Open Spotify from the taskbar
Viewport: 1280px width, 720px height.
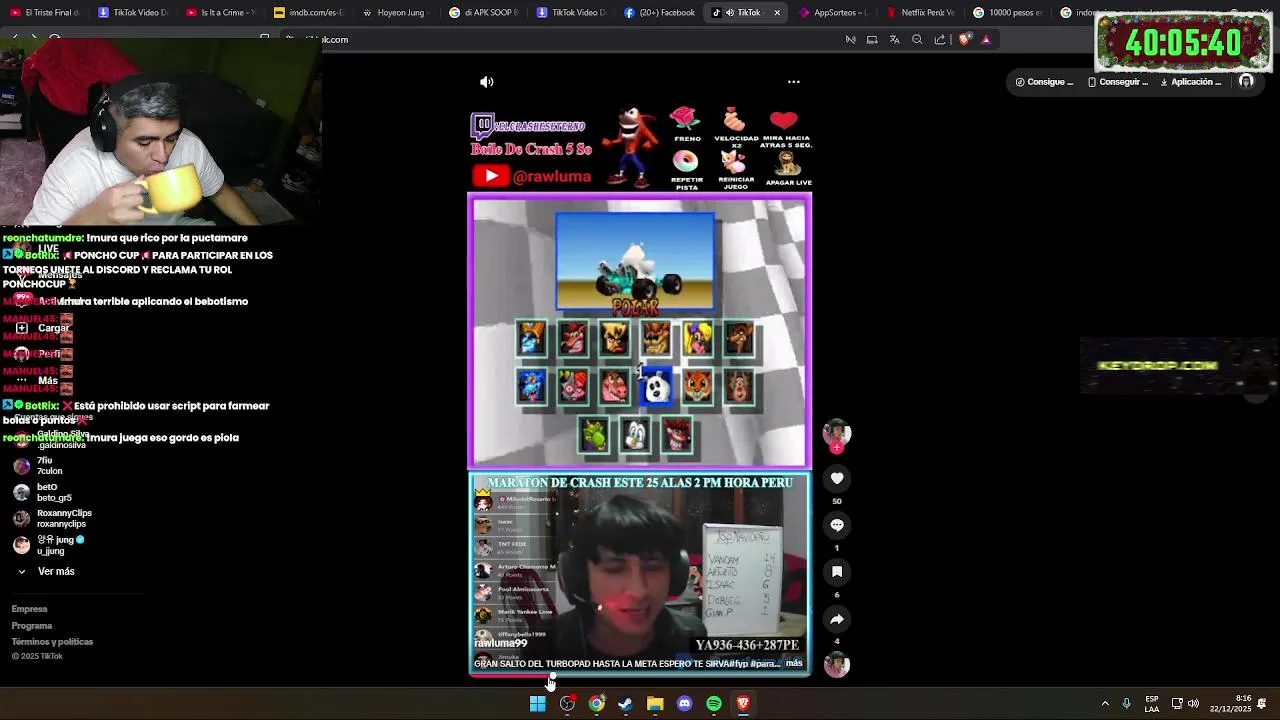click(714, 704)
